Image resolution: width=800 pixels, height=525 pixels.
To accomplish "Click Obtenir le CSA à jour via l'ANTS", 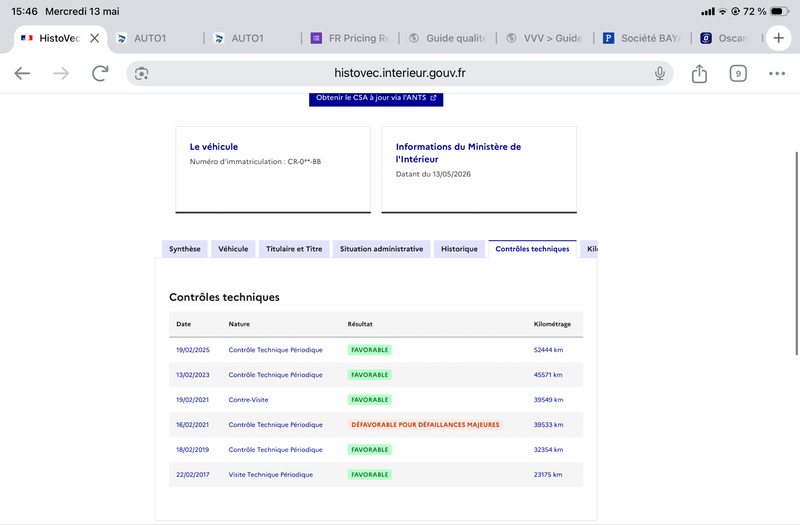I will click(x=376, y=98).
